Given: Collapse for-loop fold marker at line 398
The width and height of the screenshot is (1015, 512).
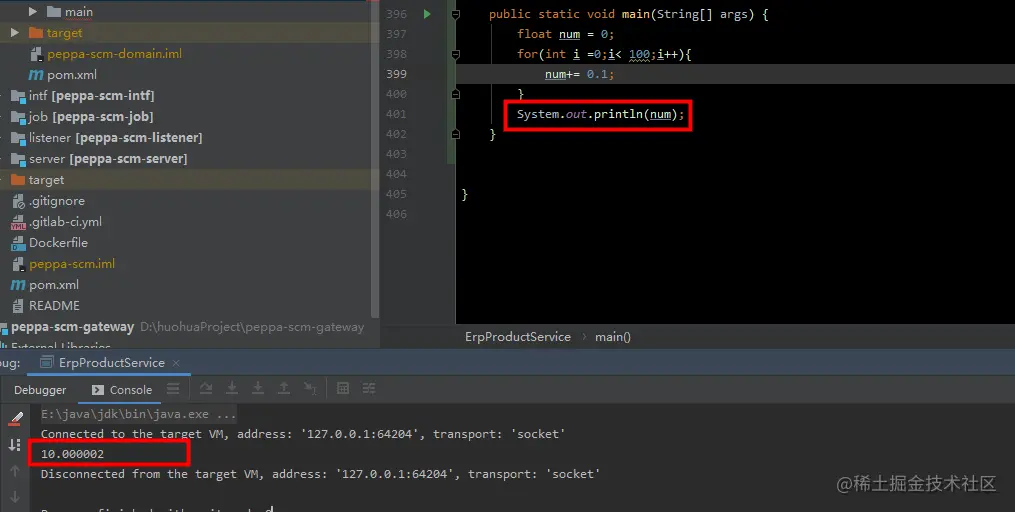Looking at the screenshot, I should pyautogui.click(x=456, y=54).
